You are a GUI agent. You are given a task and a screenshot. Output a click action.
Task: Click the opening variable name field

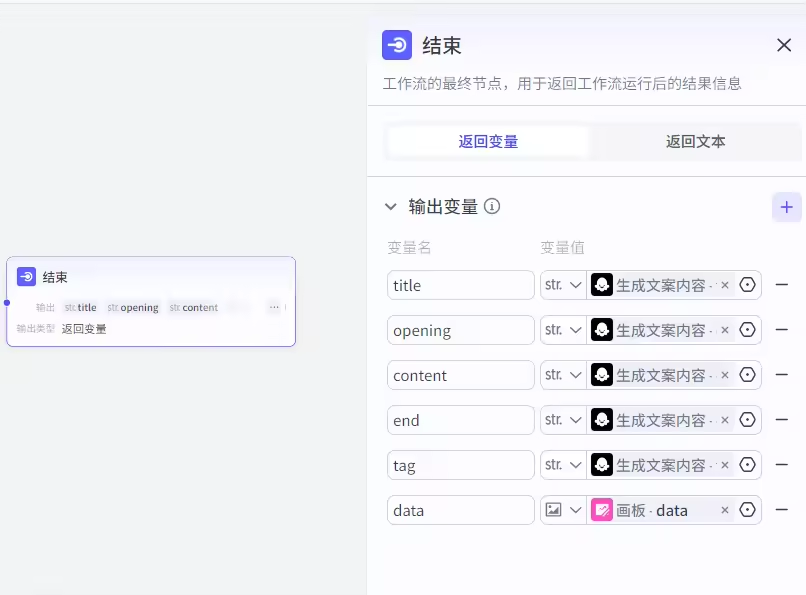(460, 330)
